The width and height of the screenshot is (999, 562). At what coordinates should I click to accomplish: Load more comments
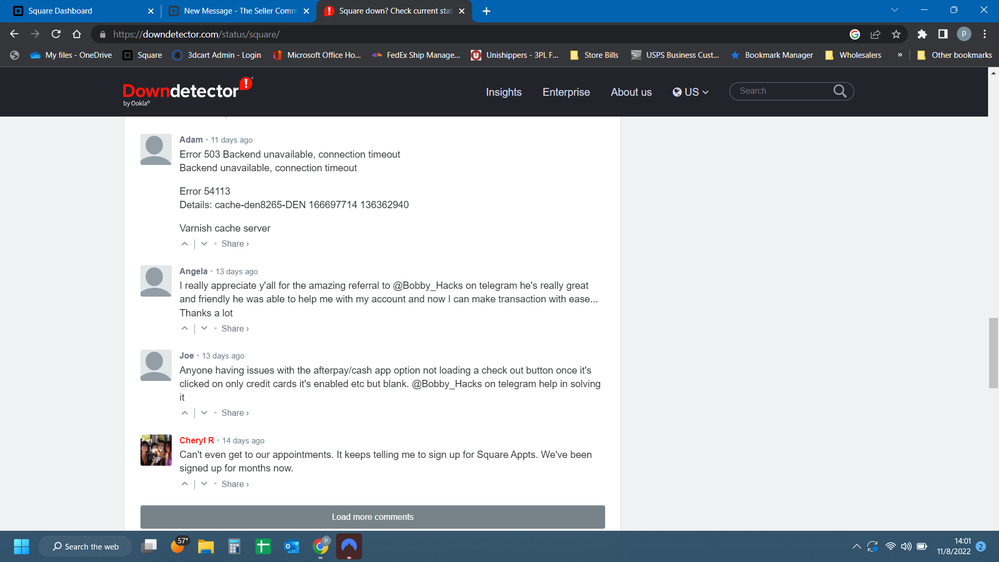(373, 517)
